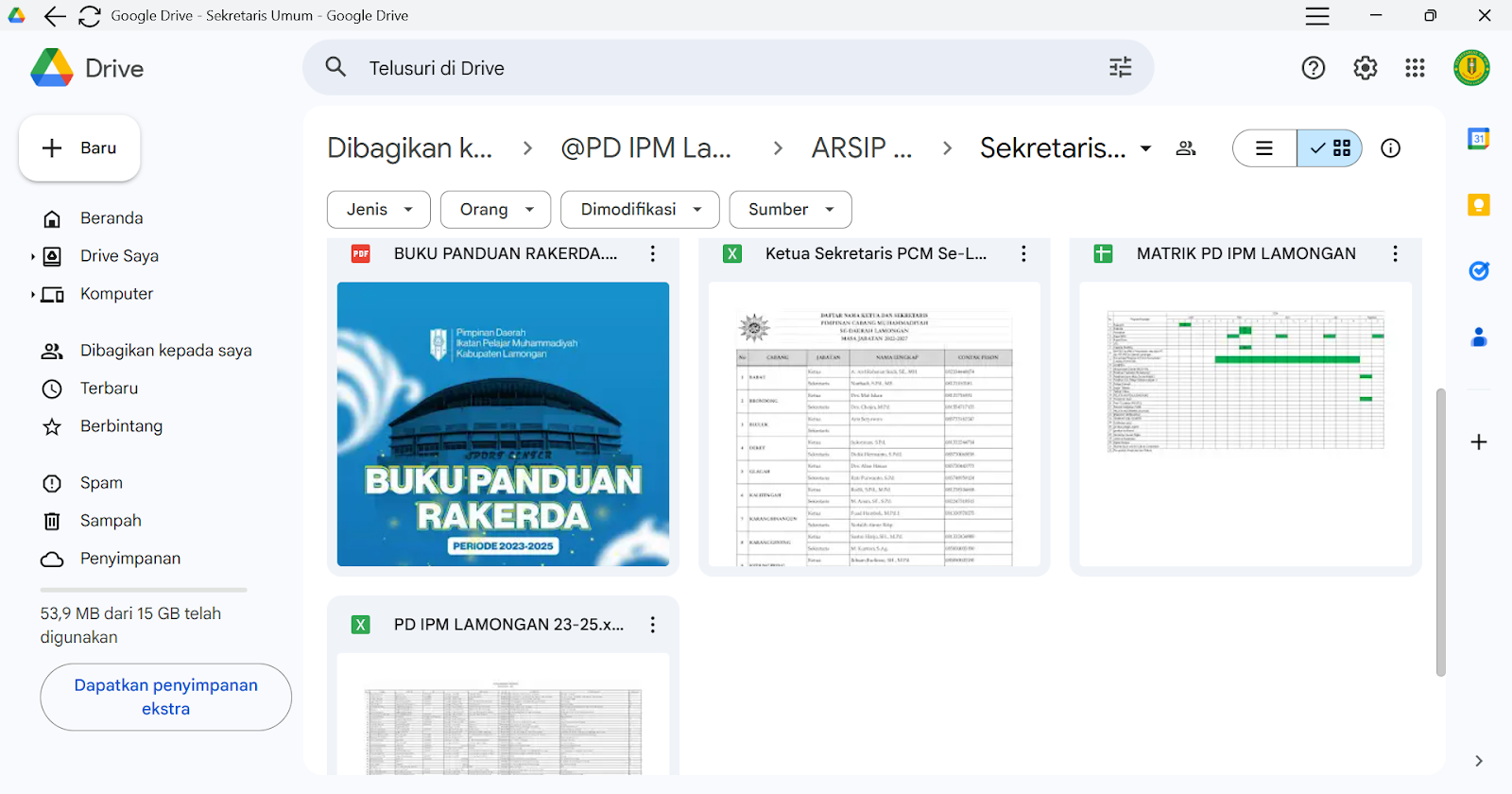Click storage usage progress bar
Viewport: 1512px width, 794px height.
(x=144, y=590)
